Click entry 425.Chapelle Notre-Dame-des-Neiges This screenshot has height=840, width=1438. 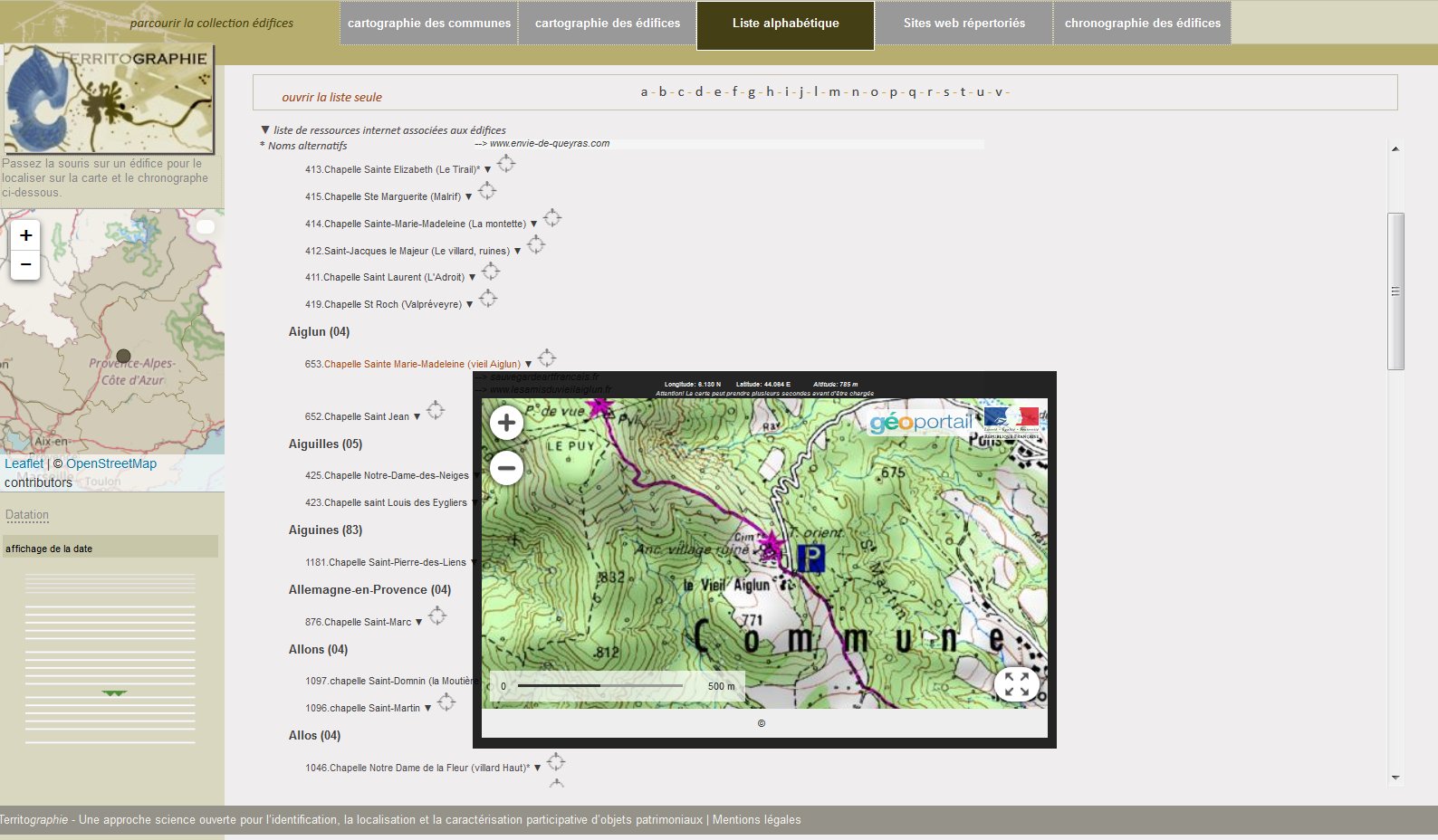[387, 475]
